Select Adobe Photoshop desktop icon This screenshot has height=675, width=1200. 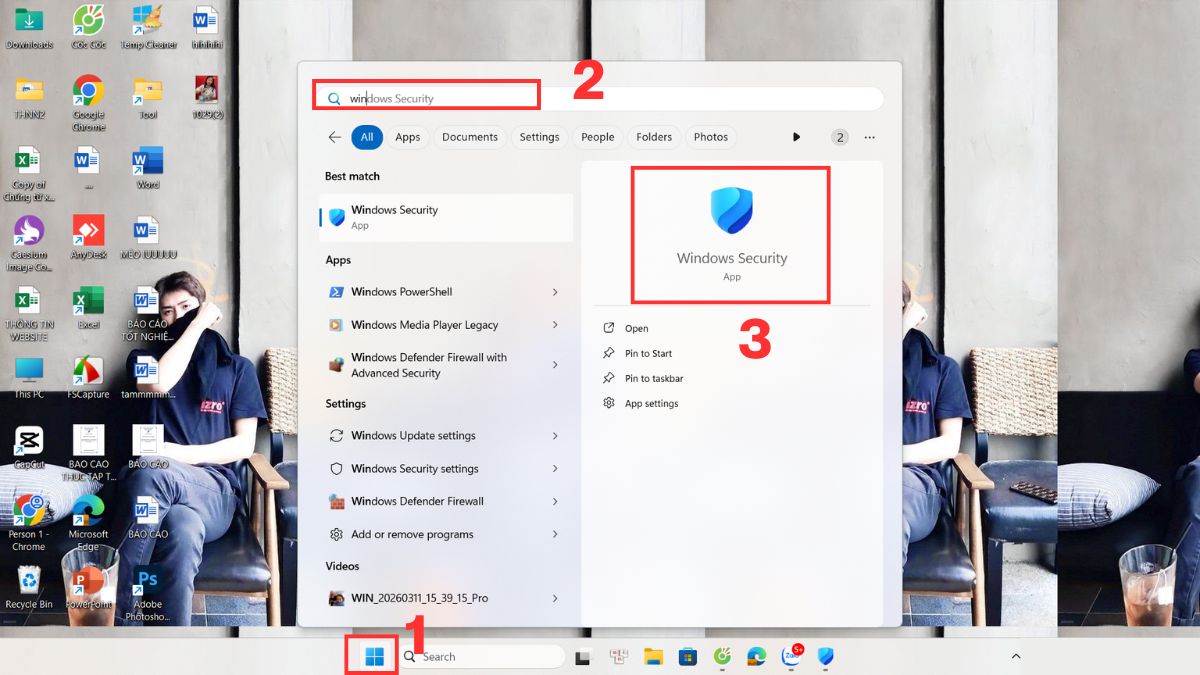148,593
